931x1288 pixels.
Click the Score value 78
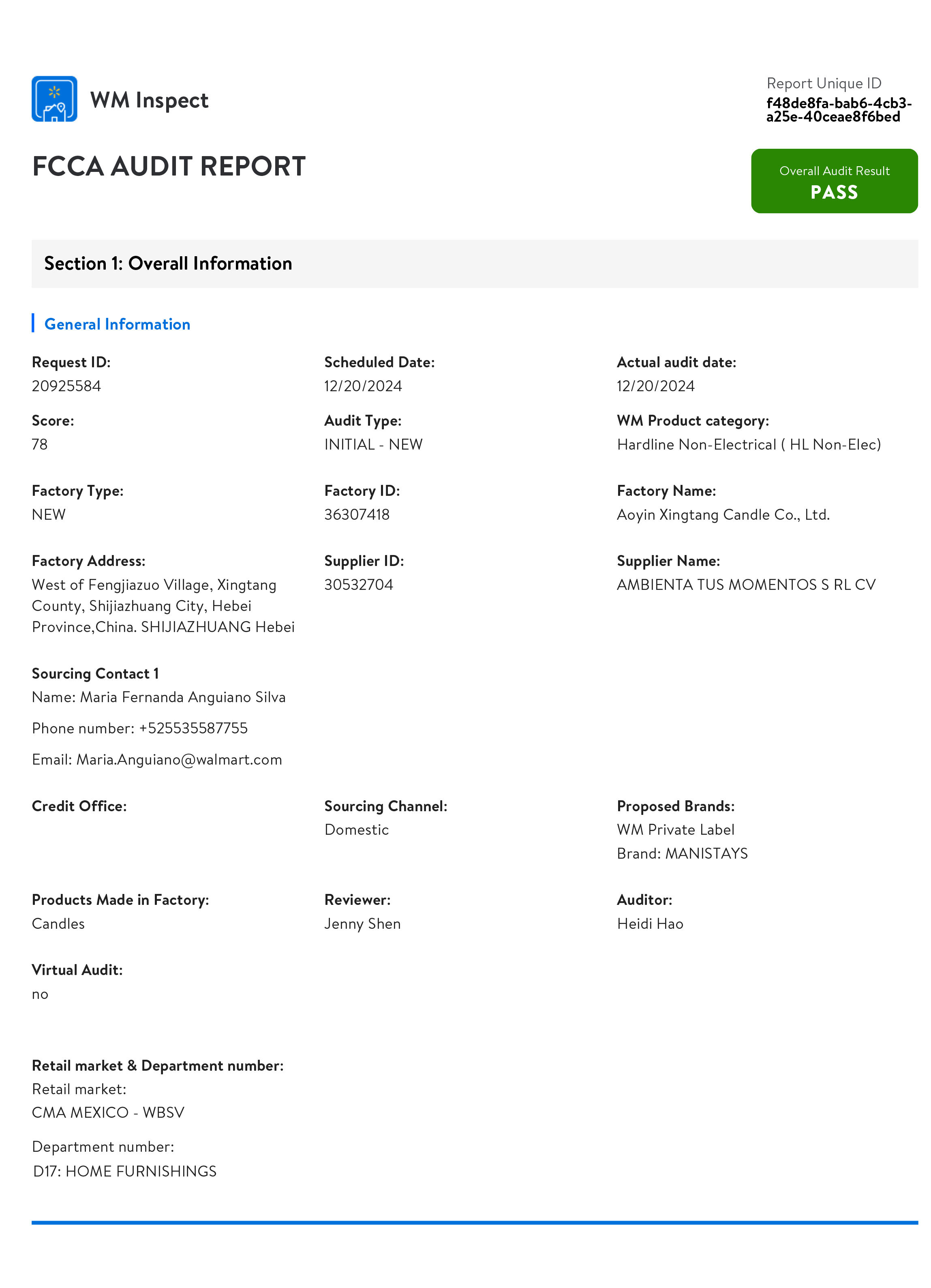click(x=40, y=444)
